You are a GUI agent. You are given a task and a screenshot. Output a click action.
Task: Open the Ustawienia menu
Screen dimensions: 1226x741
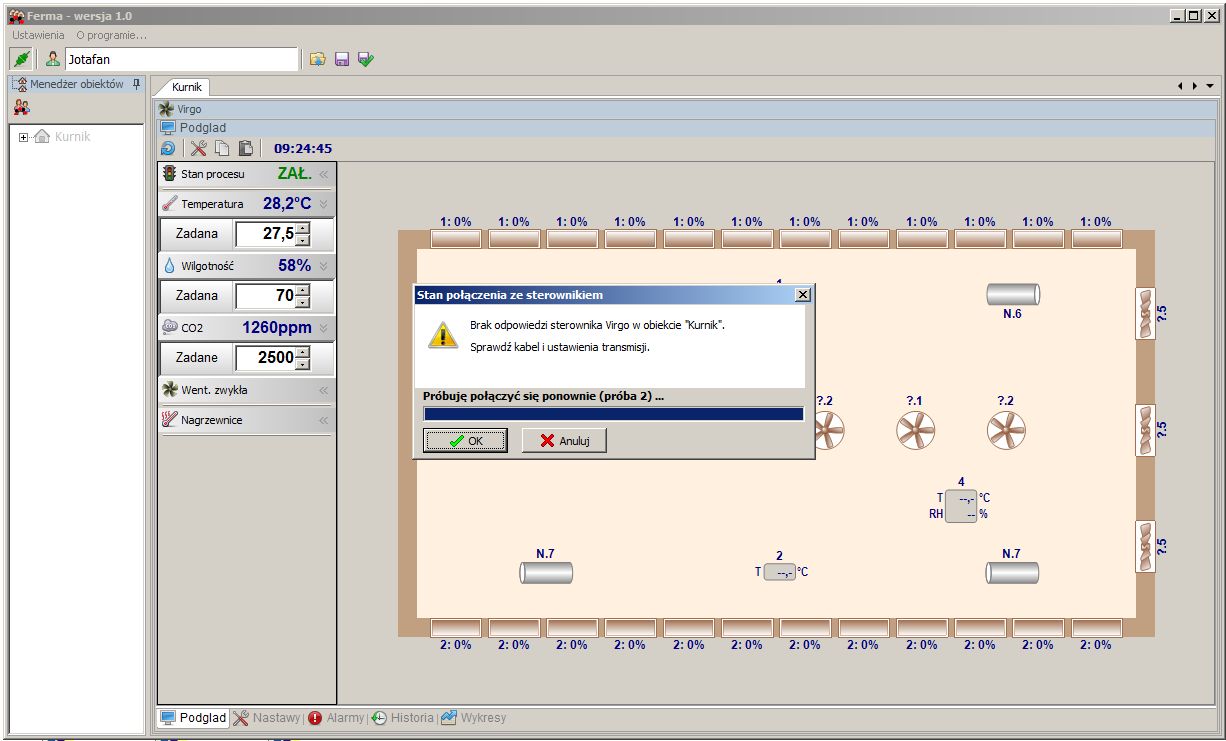[38, 35]
